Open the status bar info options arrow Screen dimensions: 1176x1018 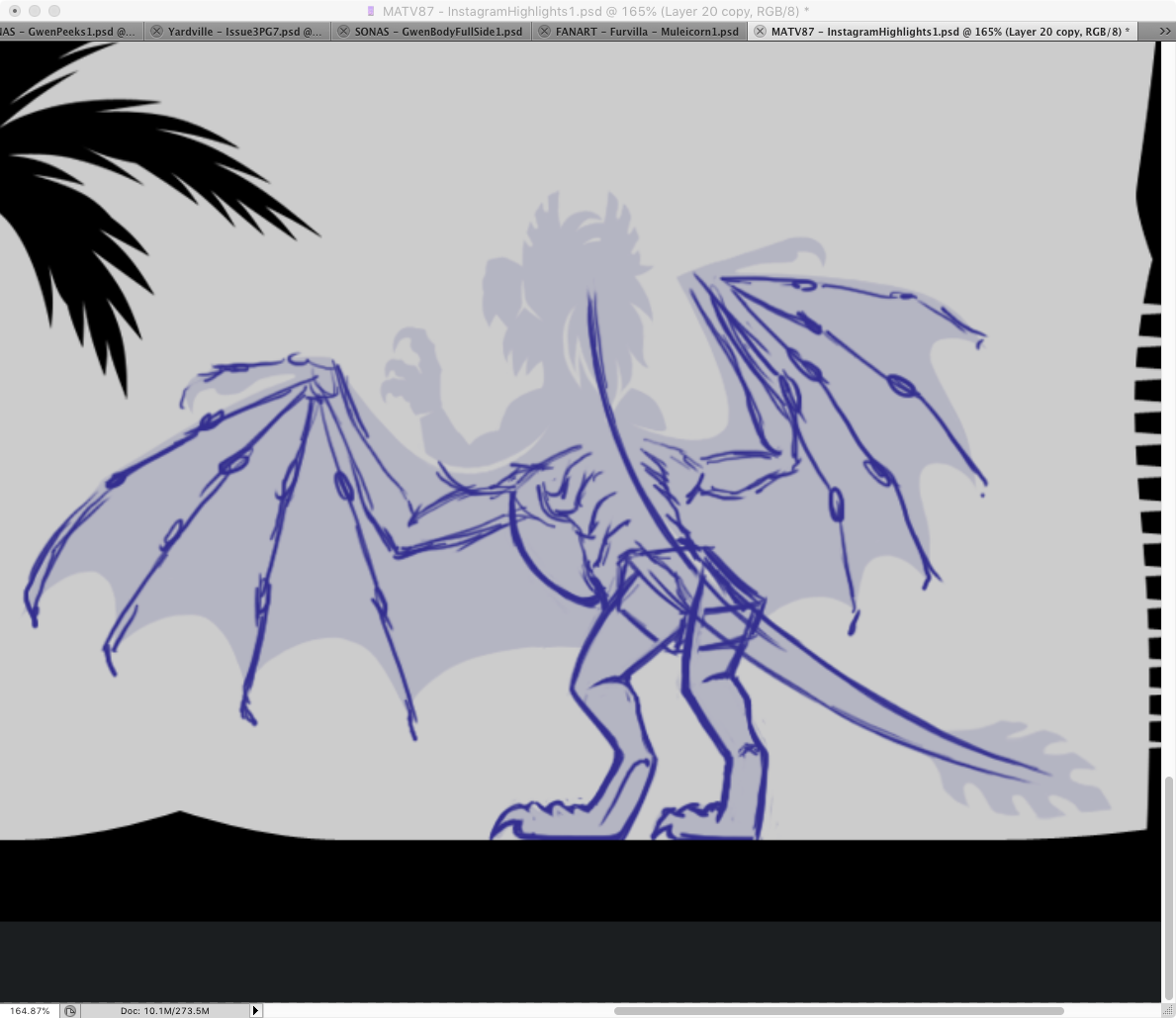click(255, 1011)
